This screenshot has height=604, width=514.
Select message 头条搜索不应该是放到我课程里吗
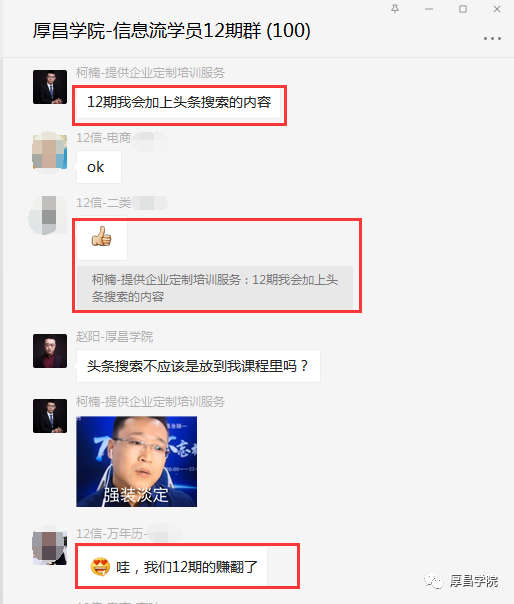coord(198,366)
